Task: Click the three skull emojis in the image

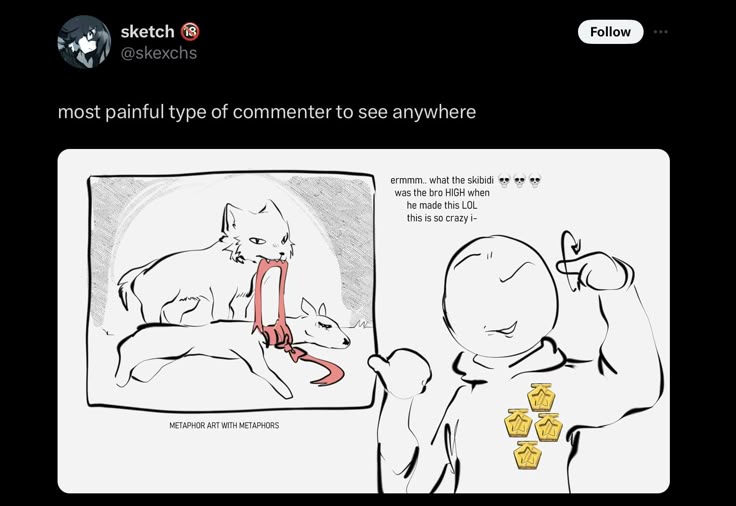Action: pos(519,180)
